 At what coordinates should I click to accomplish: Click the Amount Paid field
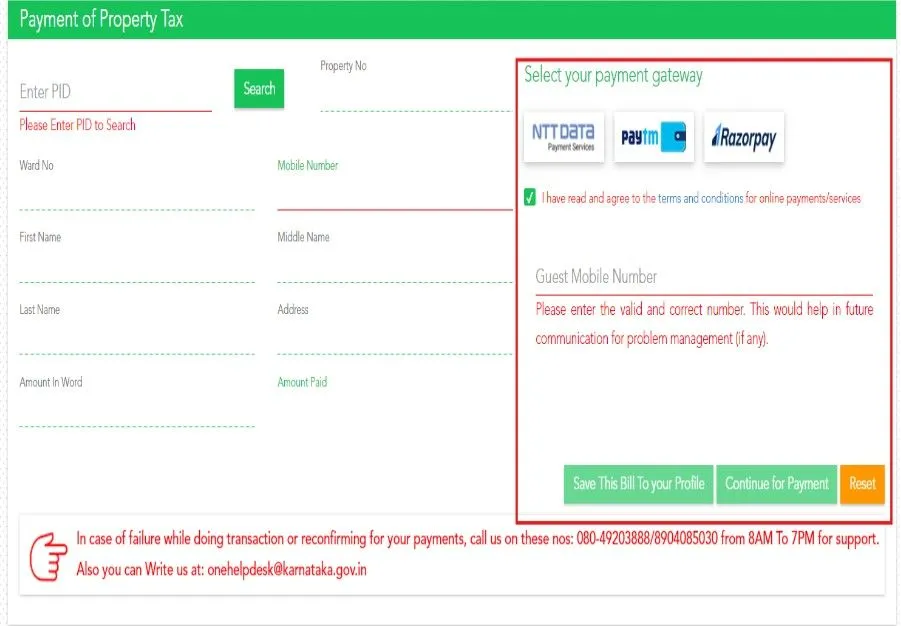pyautogui.click(x=394, y=411)
